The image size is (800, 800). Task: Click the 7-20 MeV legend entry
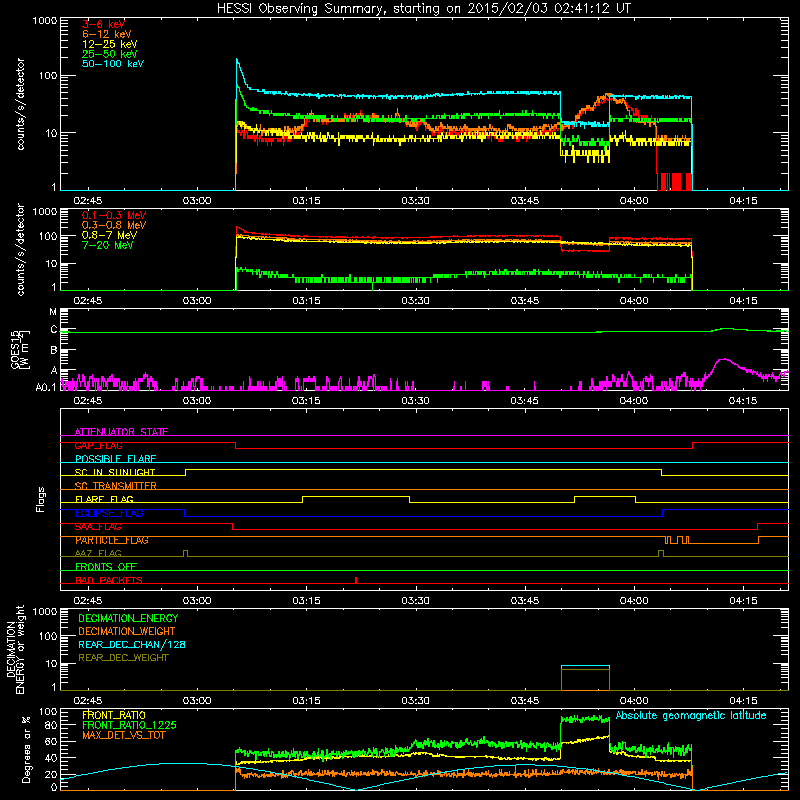pyautogui.click(x=107, y=245)
